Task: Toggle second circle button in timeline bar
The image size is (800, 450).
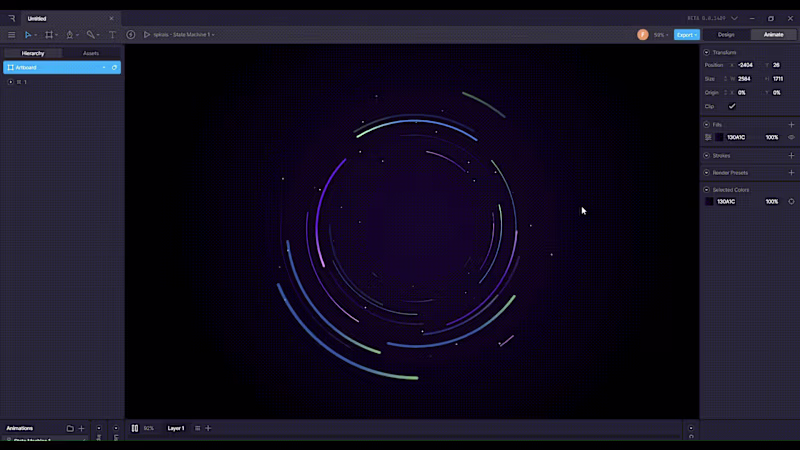Action: 116,429
